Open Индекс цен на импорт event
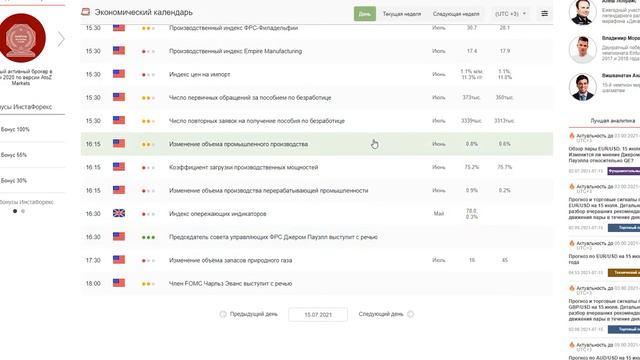This screenshot has width=640, height=360. click(x=200, y=74)
